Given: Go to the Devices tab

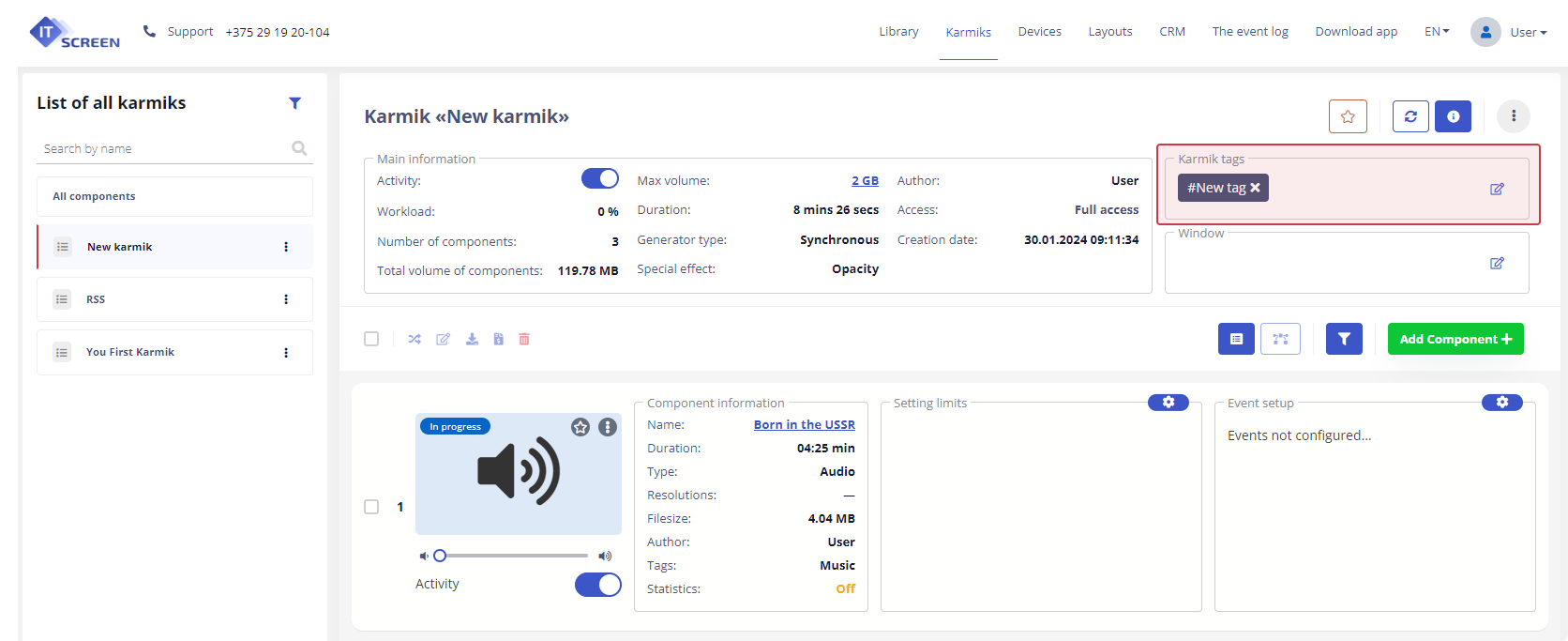Looking at the screenshot, I should (1039, 32).
